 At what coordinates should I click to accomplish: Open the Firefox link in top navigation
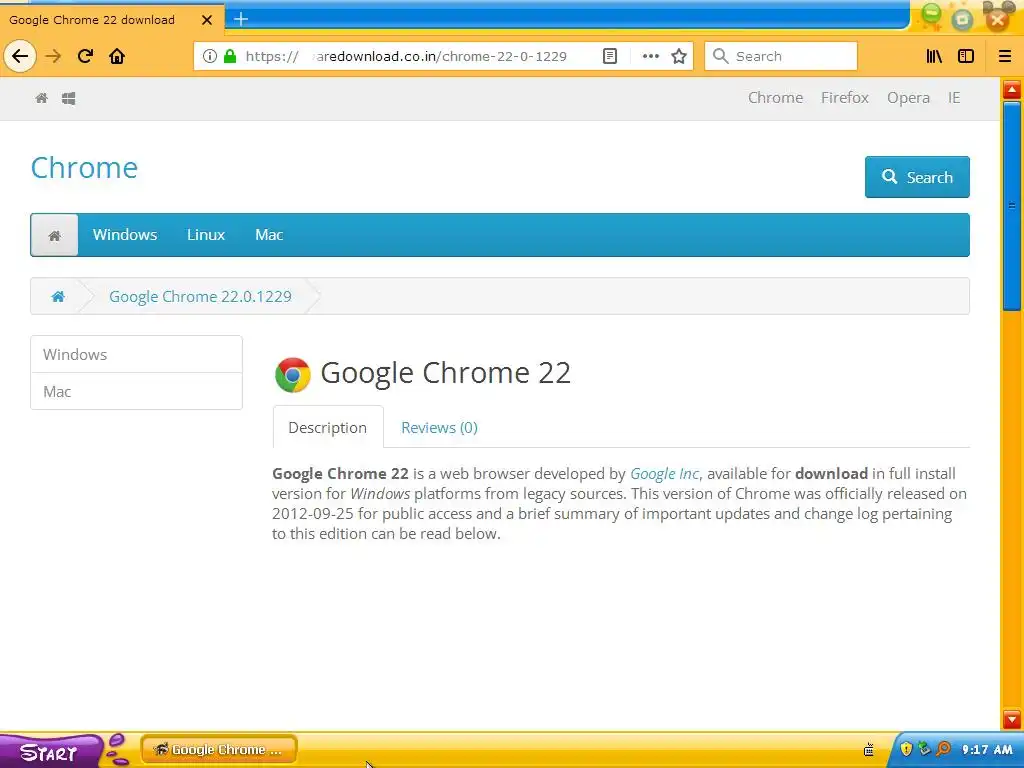click(844, 97)
